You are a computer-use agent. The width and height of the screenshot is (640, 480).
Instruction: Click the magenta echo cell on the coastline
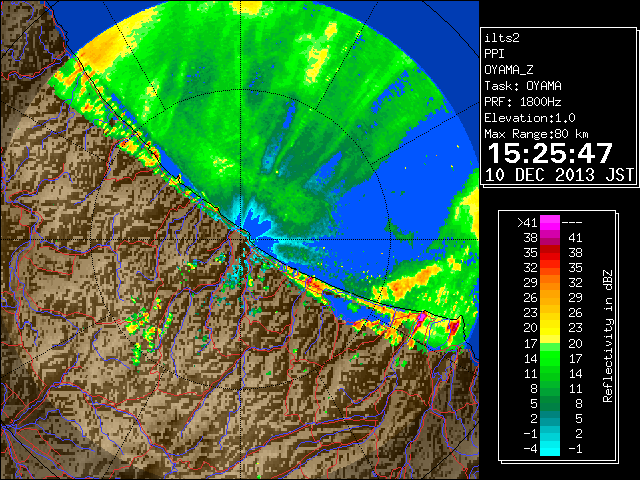pos(422,318)
